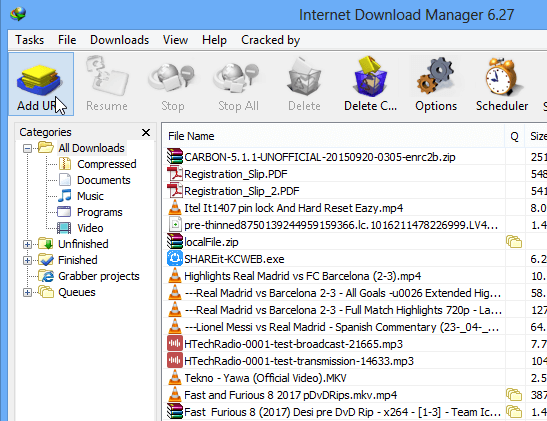Open the View menu
The height and width of the screenshot is (421, 547).
[175, 40]
